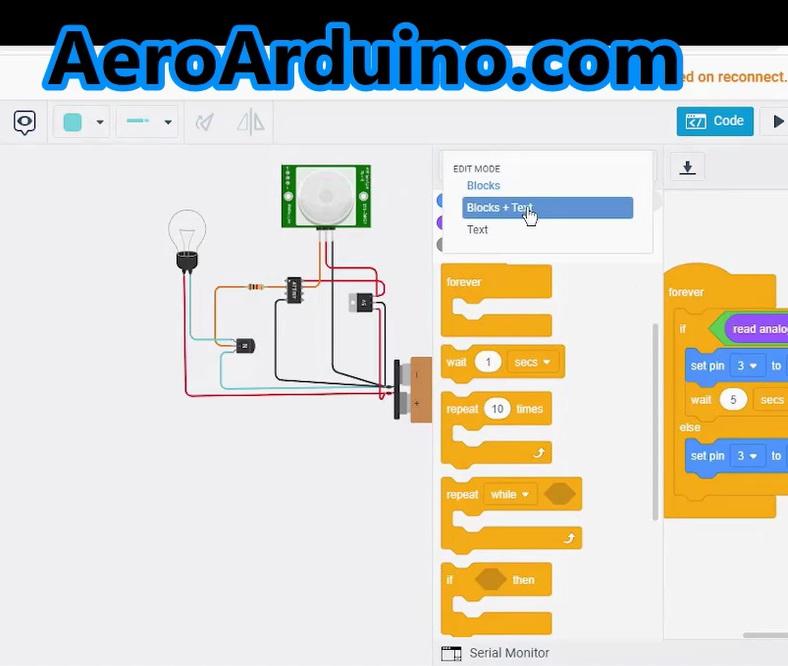Toggle the Code editor button

click(715, 121)
